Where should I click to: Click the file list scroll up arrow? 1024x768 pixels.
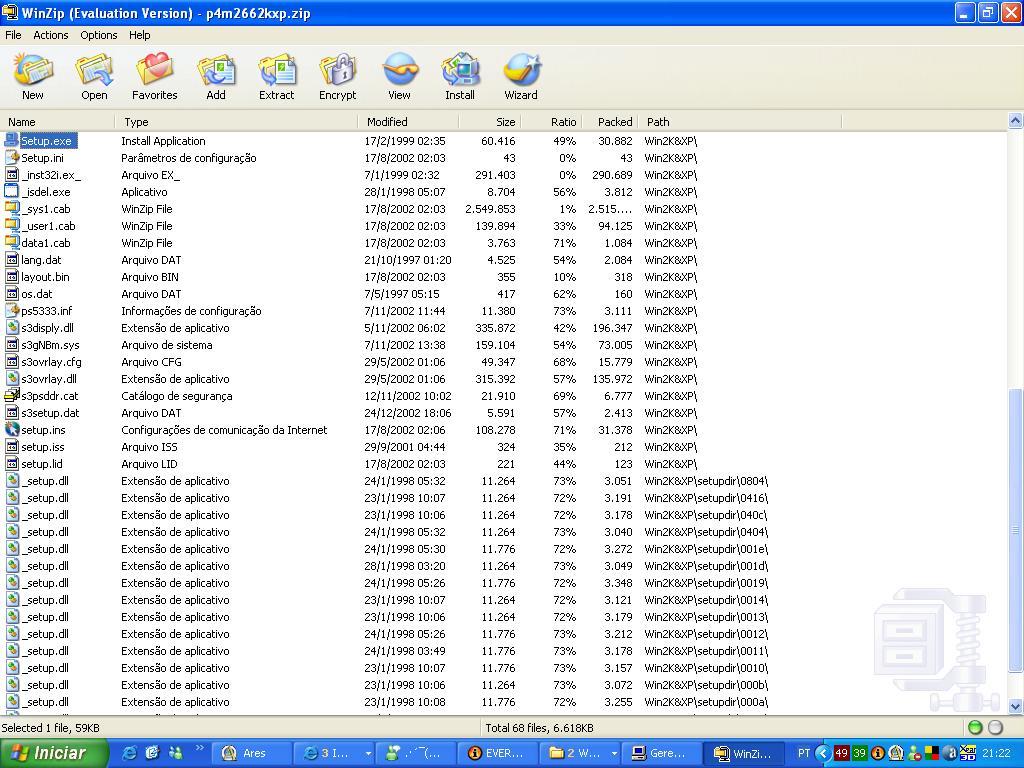point(1016,121)
